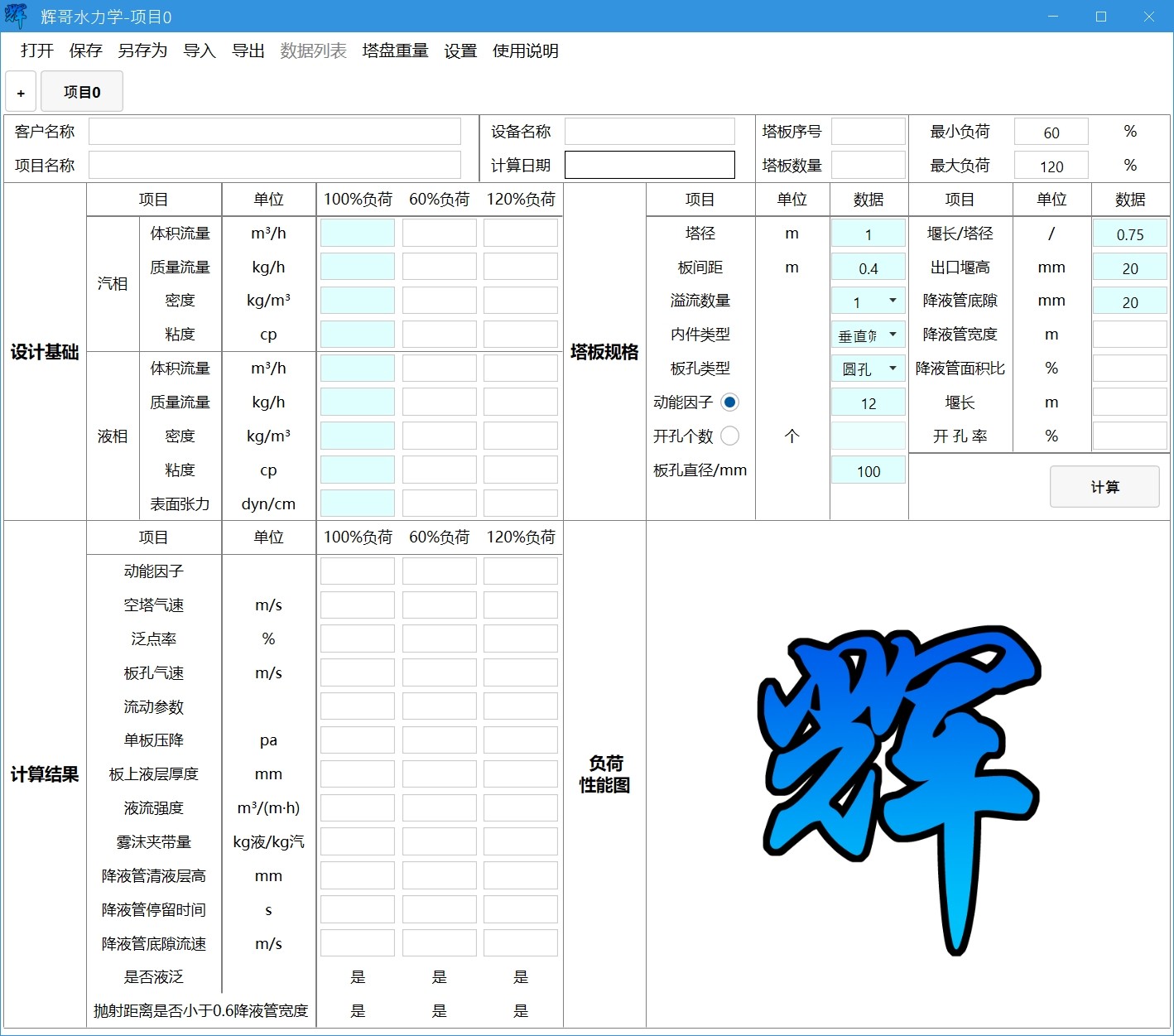Click the 堰长 data field
The image size is (1174, 1036).
[x=1130, y=402]
